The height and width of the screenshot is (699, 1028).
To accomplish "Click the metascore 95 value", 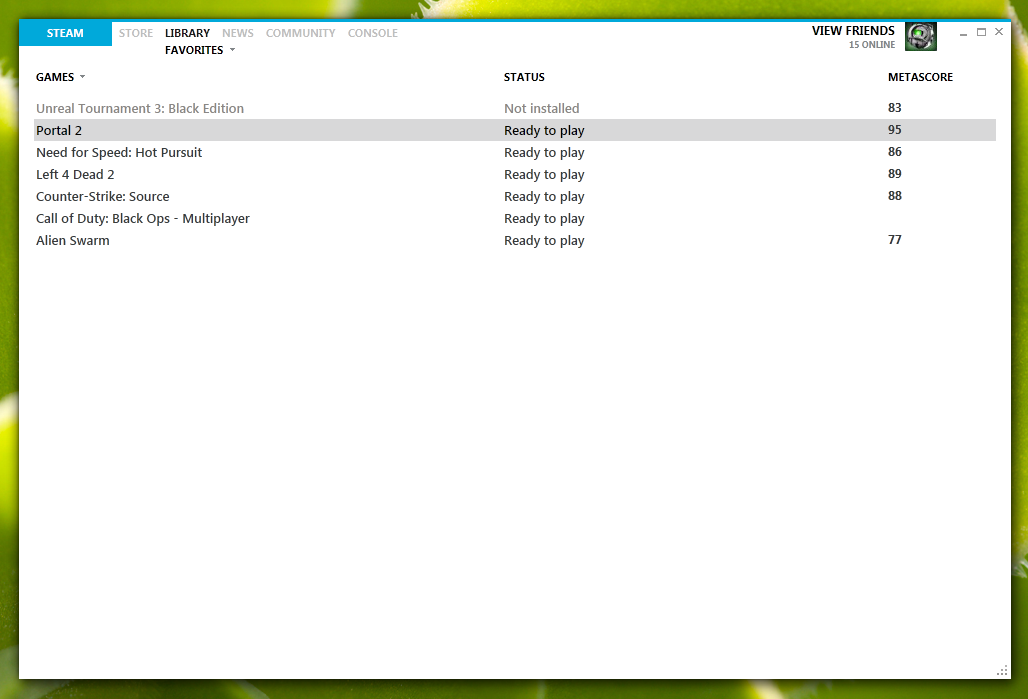I will (895, 130).
